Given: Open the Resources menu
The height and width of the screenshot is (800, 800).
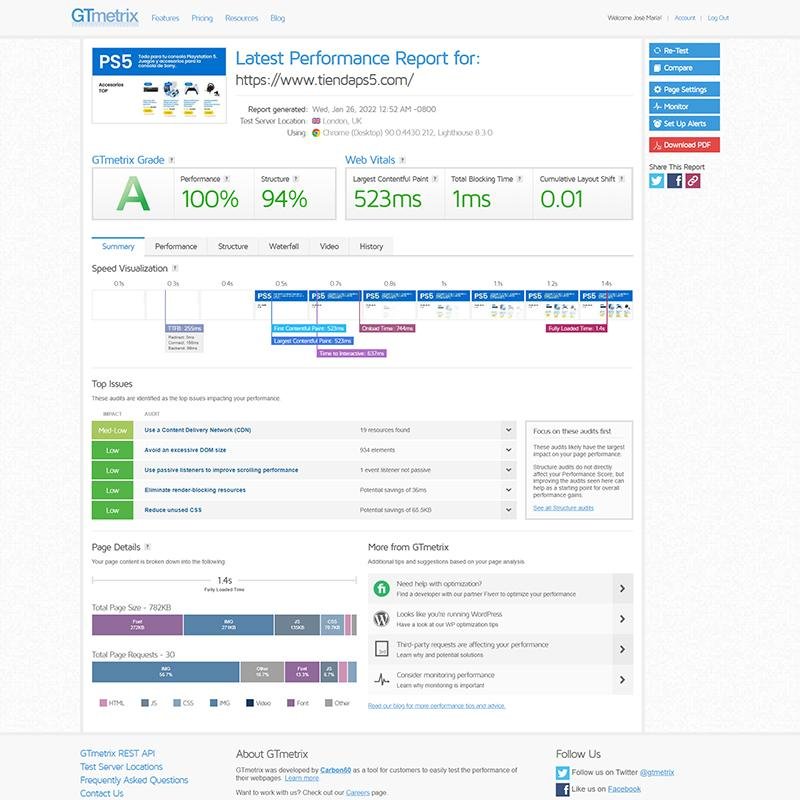Looking at the screenshot, I should (241, 18).
